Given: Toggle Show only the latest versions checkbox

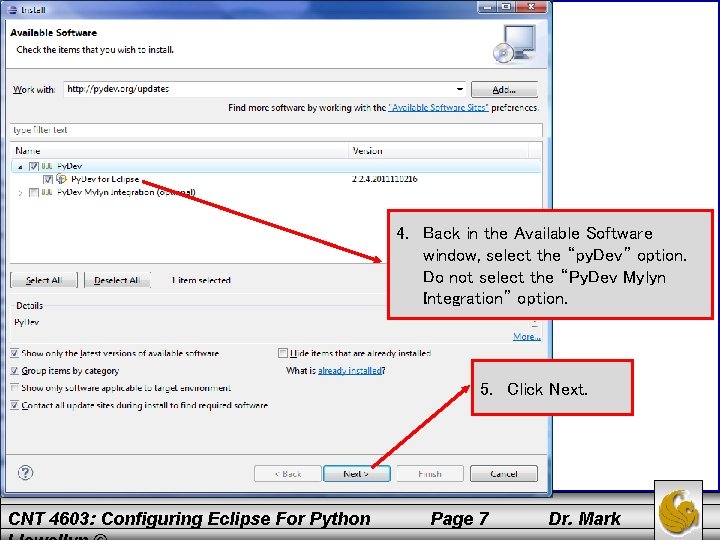Looking at the screenshot, I should click(14, 353).
